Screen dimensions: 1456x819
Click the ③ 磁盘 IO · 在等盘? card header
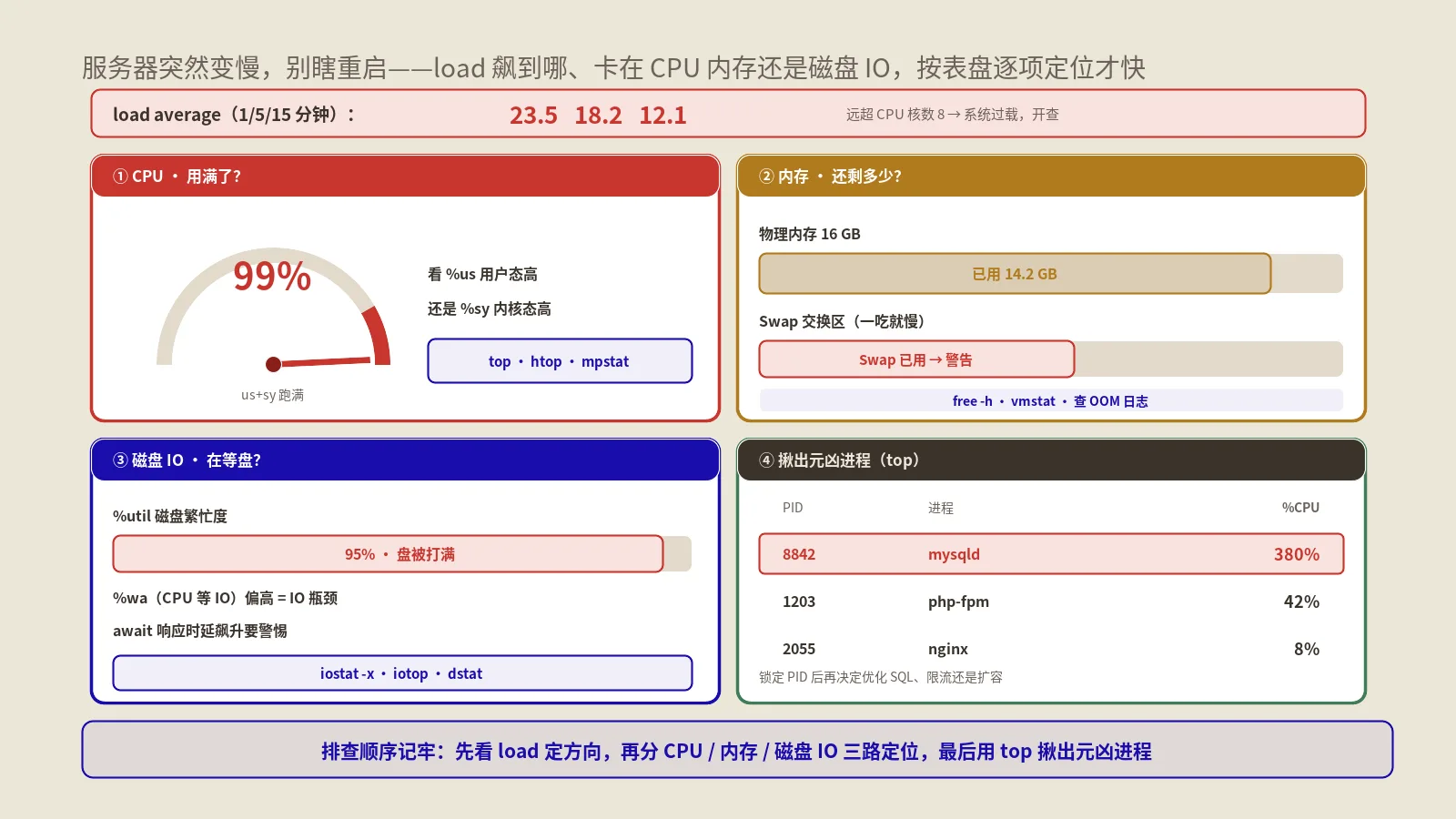(x=406, y=460)
